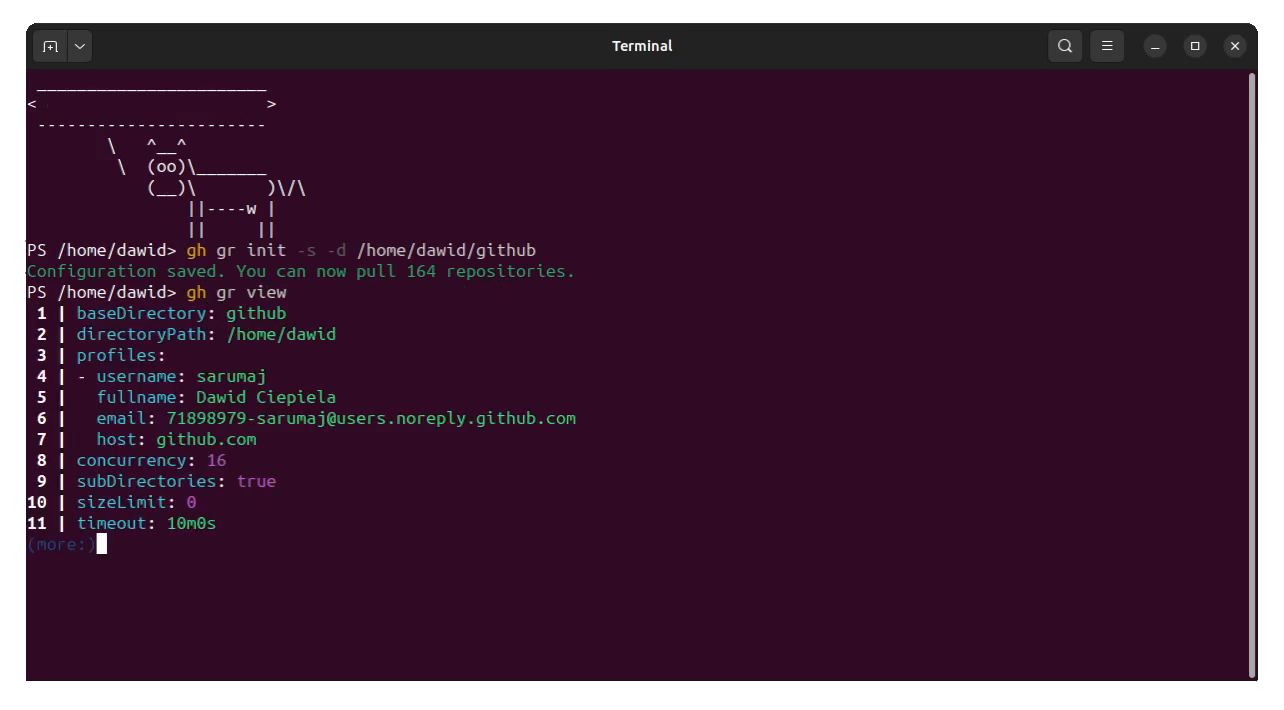Close the Terminal window
The height and width of the screenshot is (710, 1284).
tap(1235, 46)
